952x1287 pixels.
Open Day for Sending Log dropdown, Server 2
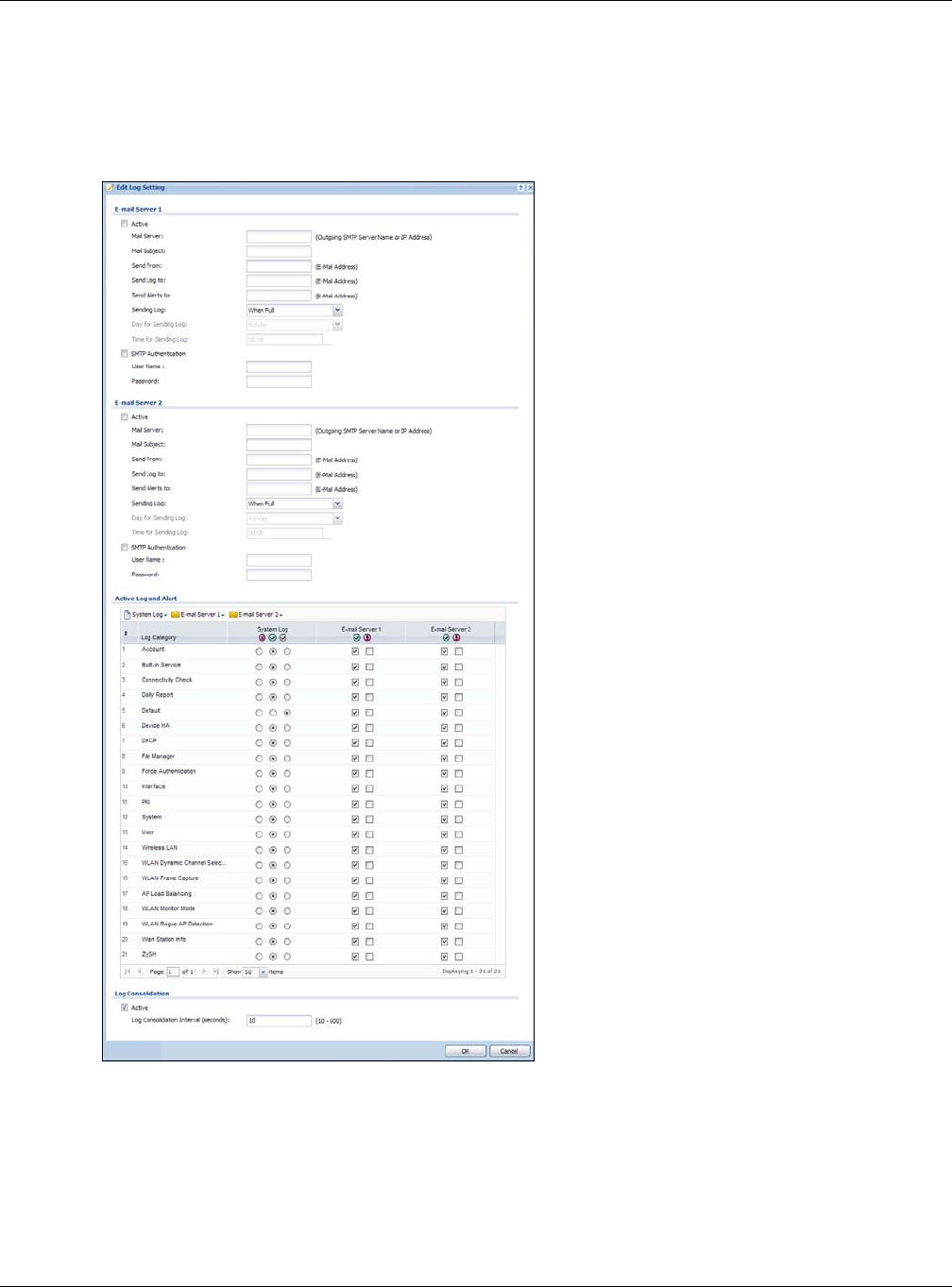(337, 518)
